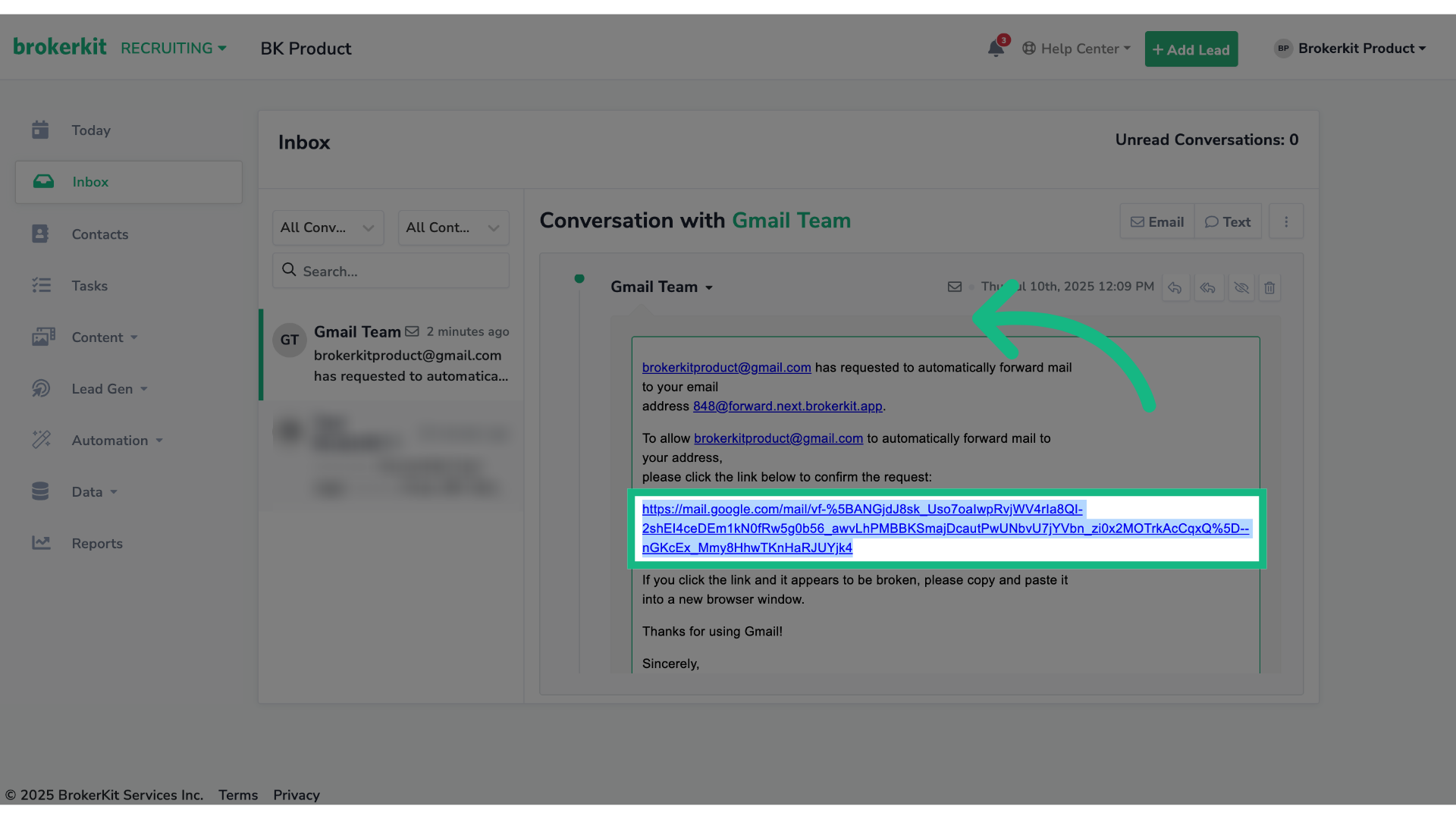
Task: Open the Brokerkit Product account menu
Action: pyautogui.click(x=1350, y=49)
